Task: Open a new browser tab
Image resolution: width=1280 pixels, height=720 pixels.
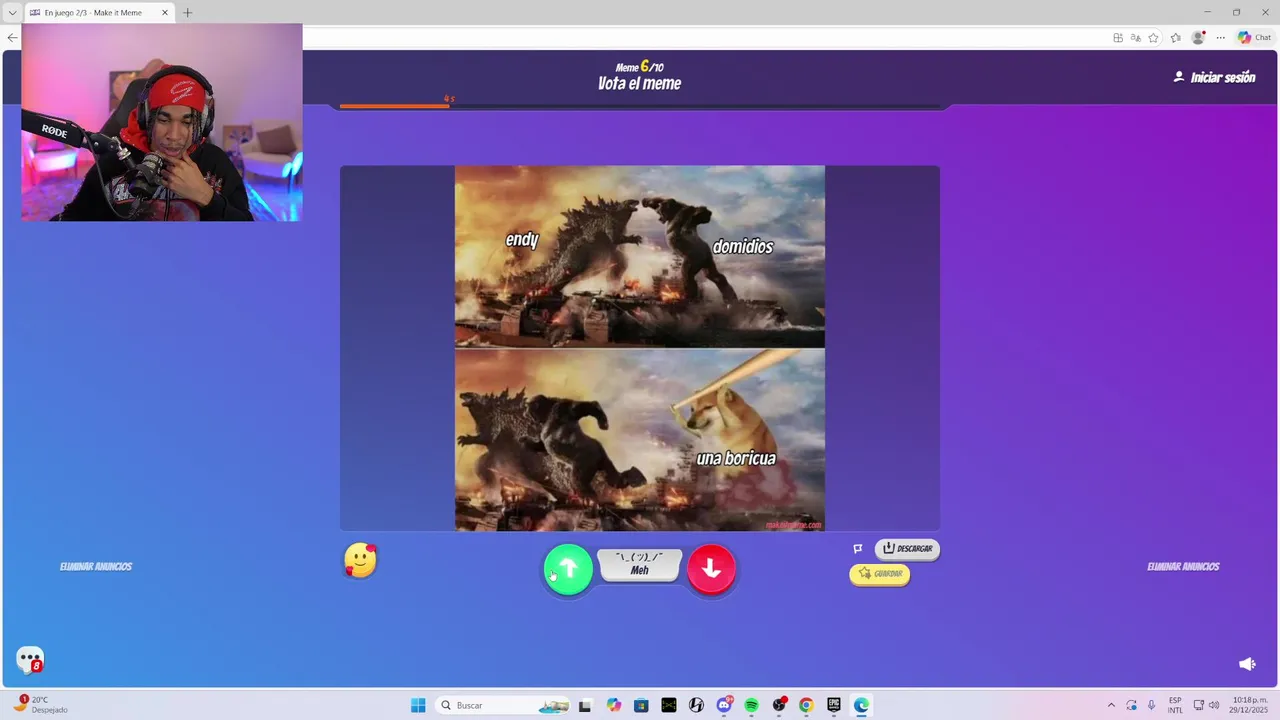Action: (187, 13)
